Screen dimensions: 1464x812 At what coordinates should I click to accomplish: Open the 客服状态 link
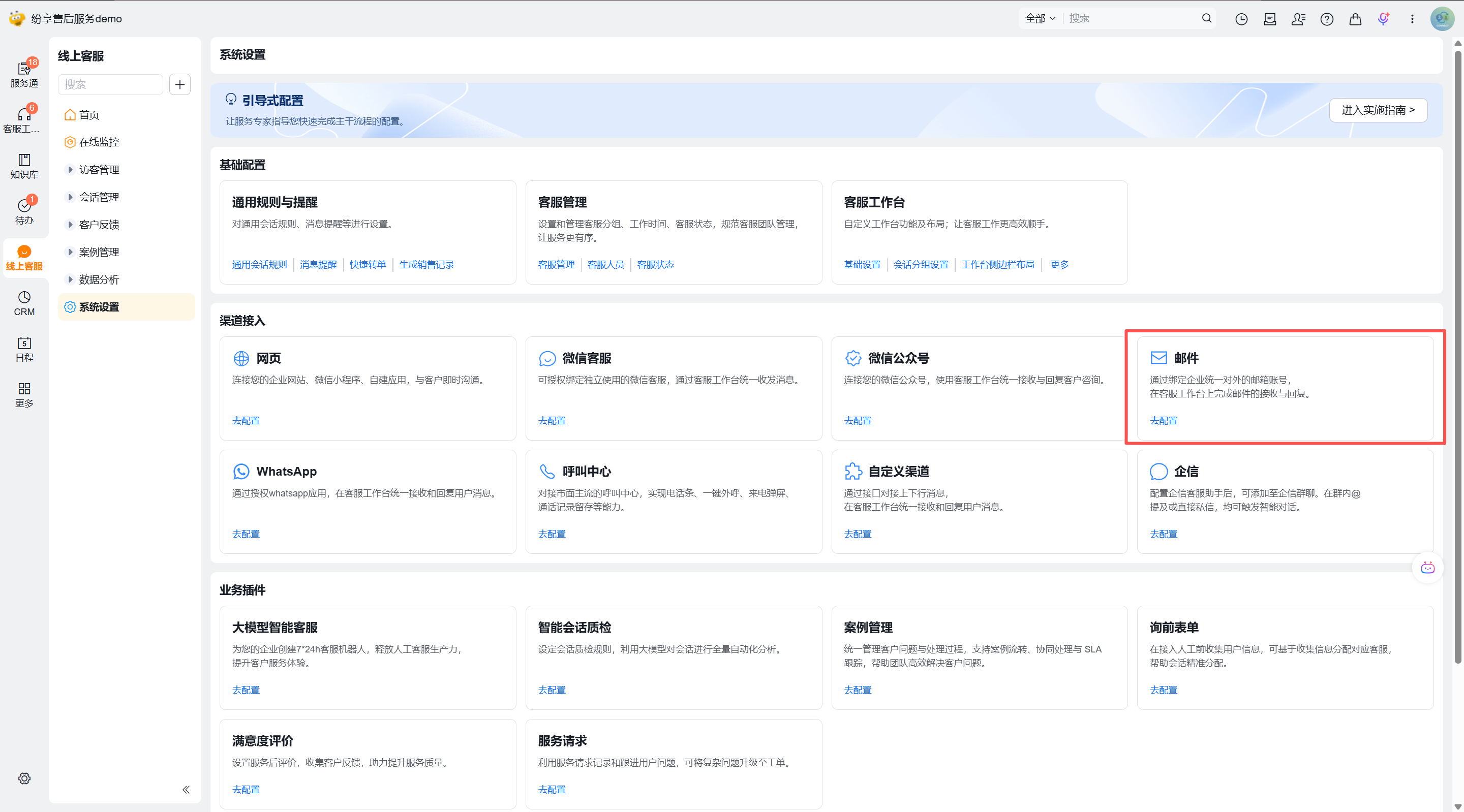tap(655, 264)
